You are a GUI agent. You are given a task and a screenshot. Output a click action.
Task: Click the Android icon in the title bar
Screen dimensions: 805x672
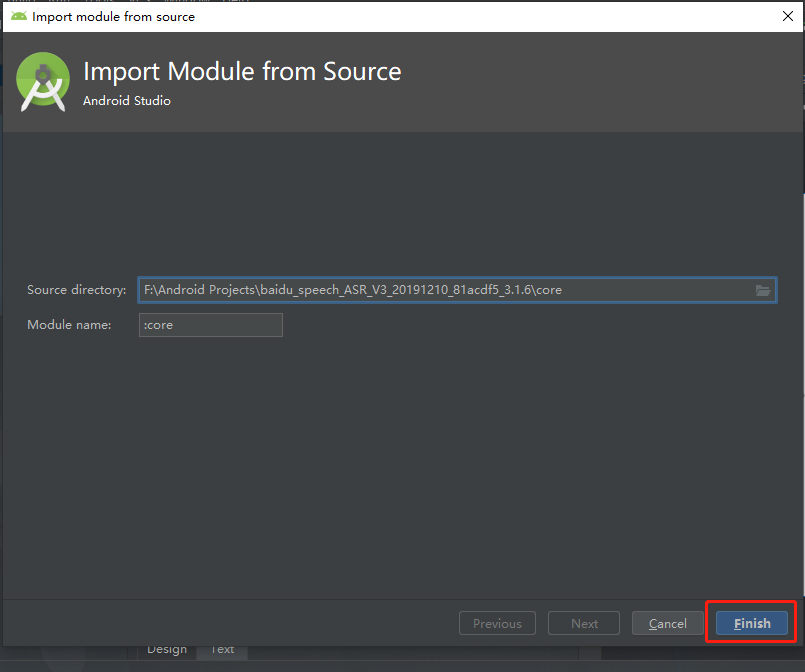pos(19,16)
